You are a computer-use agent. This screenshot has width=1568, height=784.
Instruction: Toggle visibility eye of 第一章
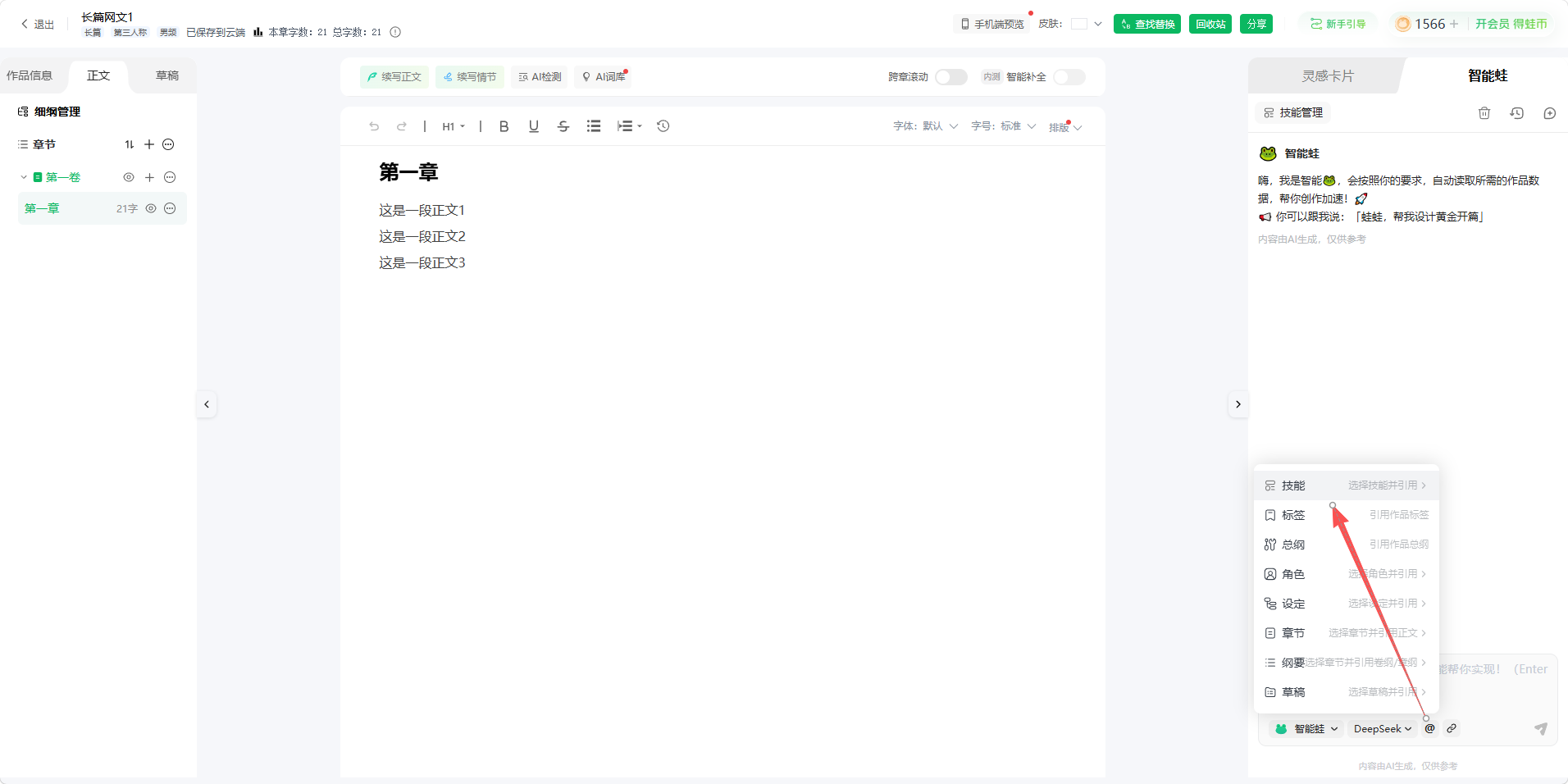point(151,208)
